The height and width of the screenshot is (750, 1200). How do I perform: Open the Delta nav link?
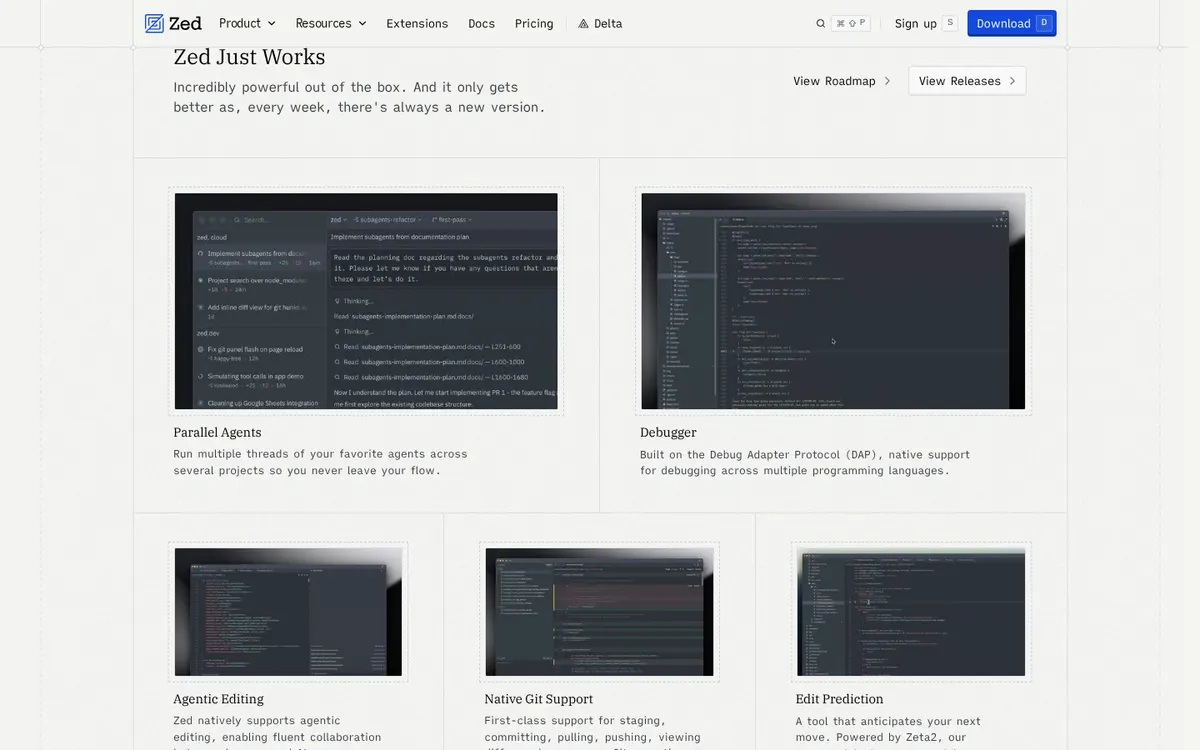click(600, 23)
